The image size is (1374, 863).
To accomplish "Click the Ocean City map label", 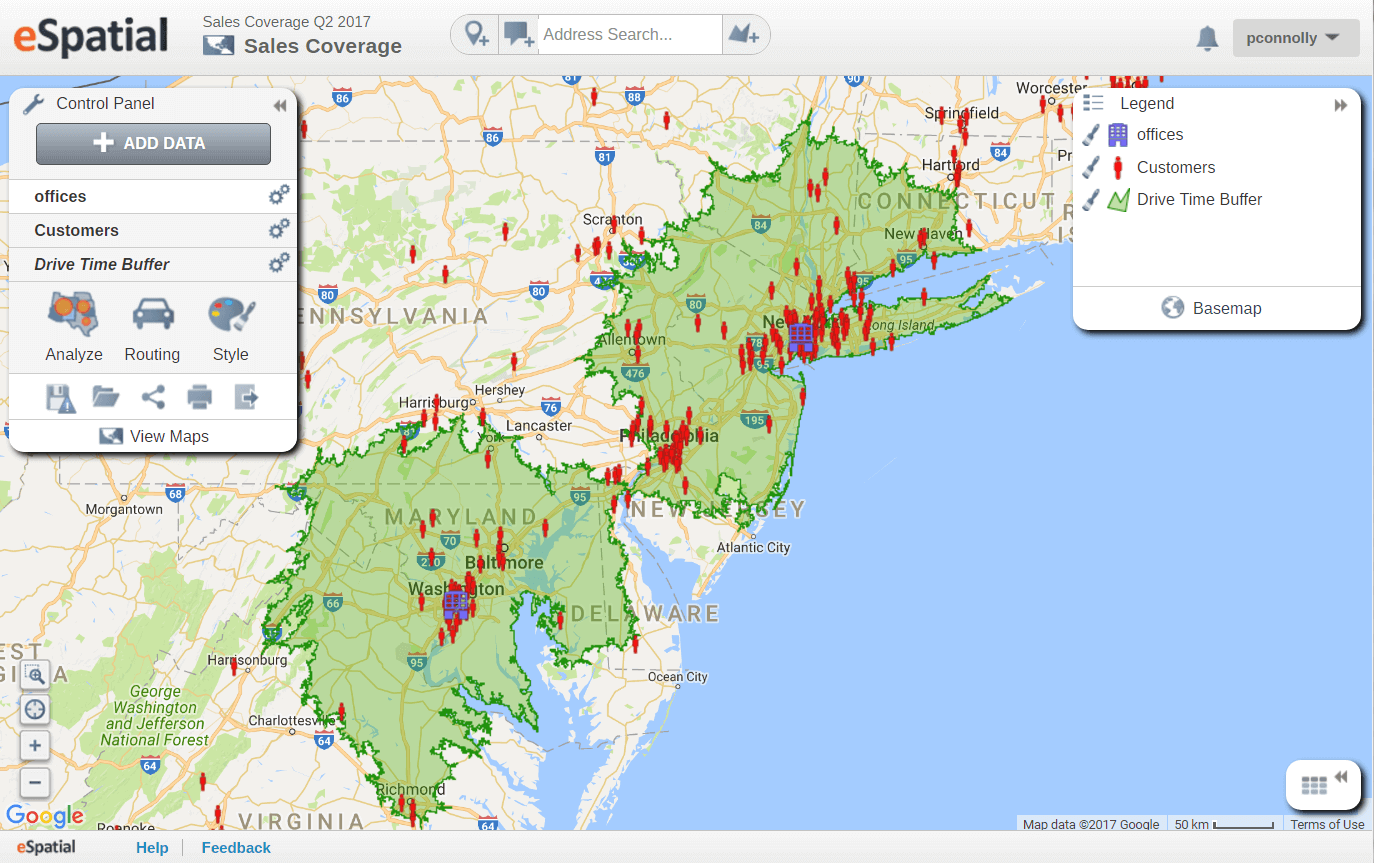I will 677,677.
